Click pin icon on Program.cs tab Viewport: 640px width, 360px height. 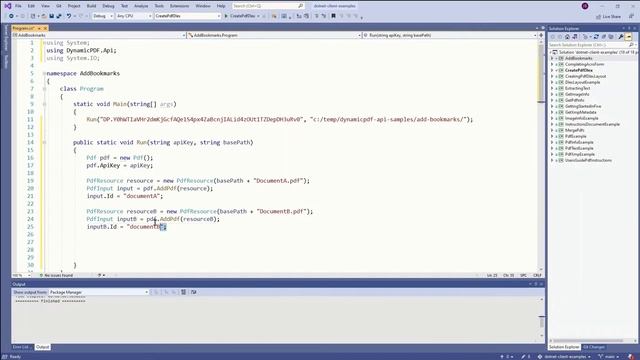pos(39,28)
